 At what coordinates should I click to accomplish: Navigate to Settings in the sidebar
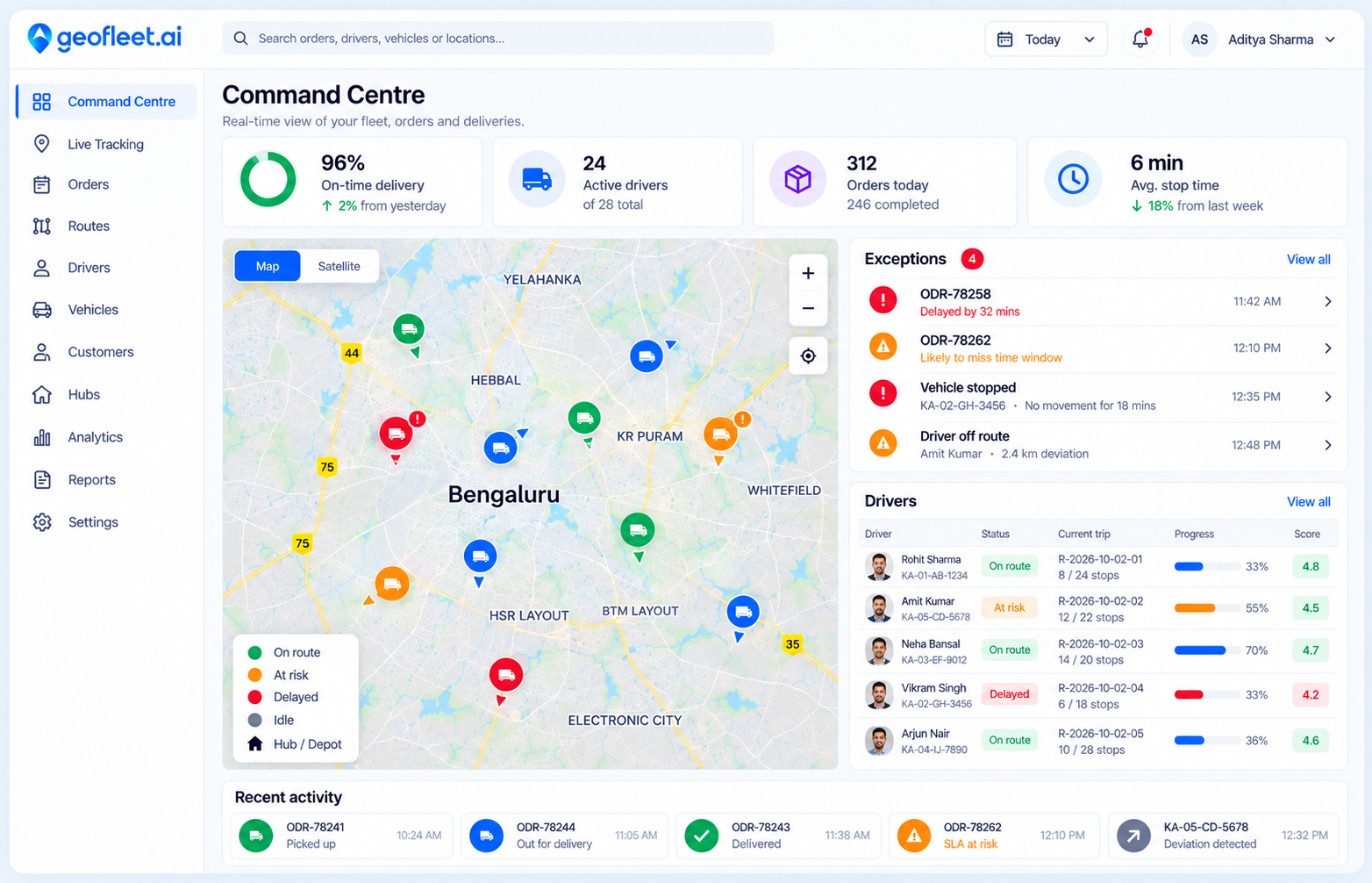(106, 522)
